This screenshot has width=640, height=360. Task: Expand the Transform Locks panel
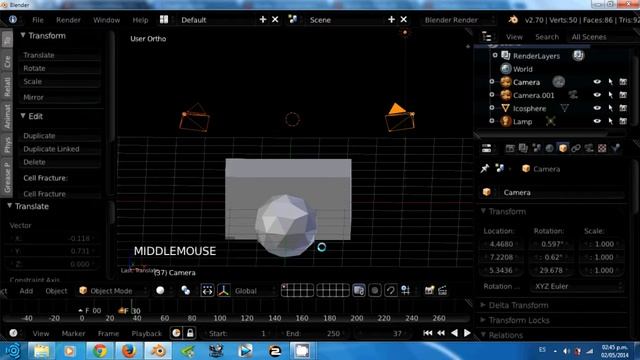click(x=483, y=320)
